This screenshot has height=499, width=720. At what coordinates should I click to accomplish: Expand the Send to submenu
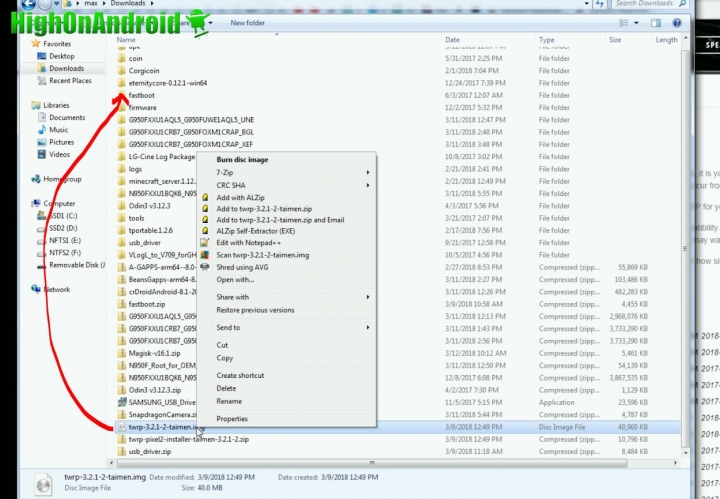pos(286,328)
